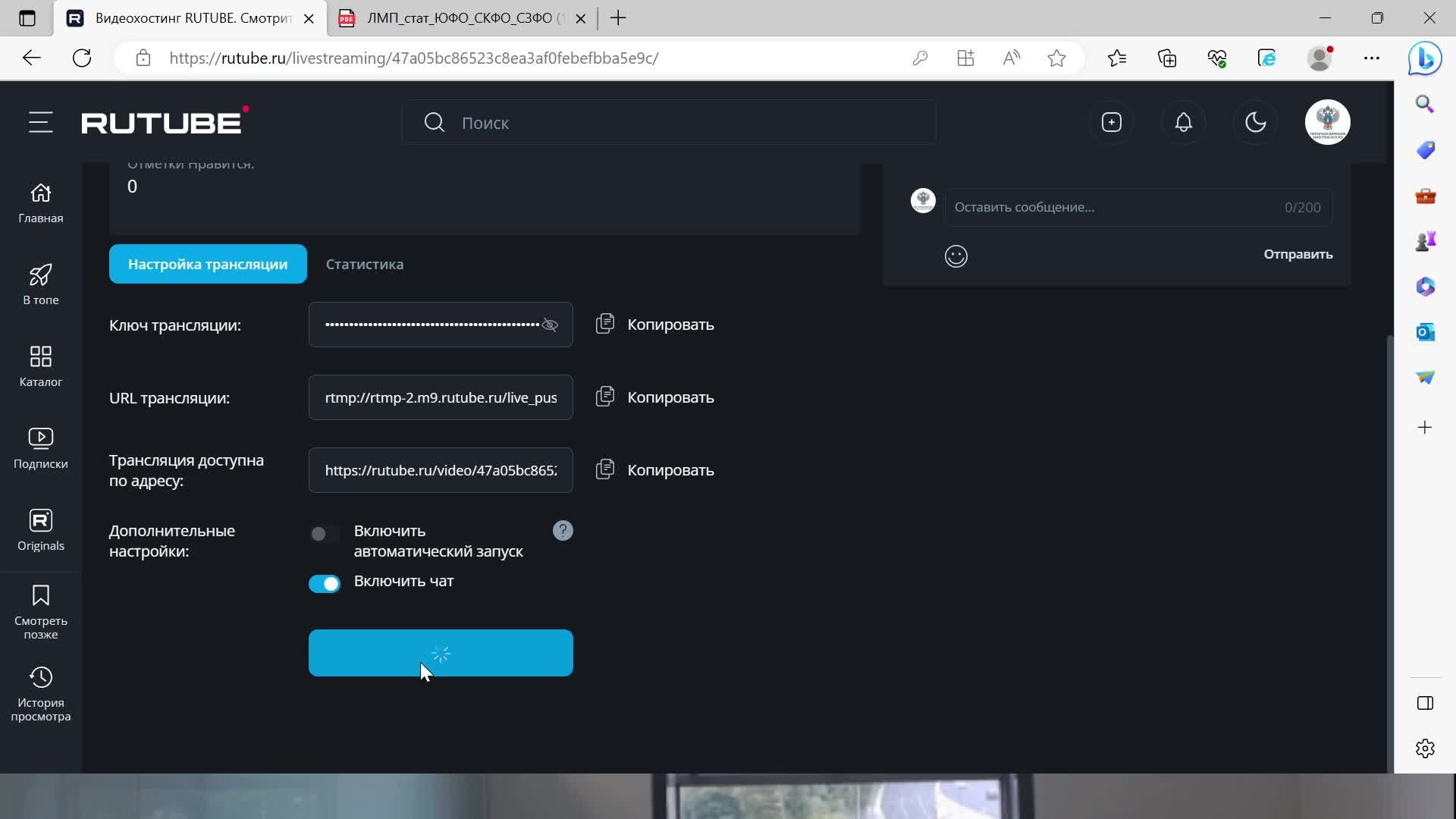Open Подписки in the sidebar
The image size is (1456, 819).
point(41,448)
